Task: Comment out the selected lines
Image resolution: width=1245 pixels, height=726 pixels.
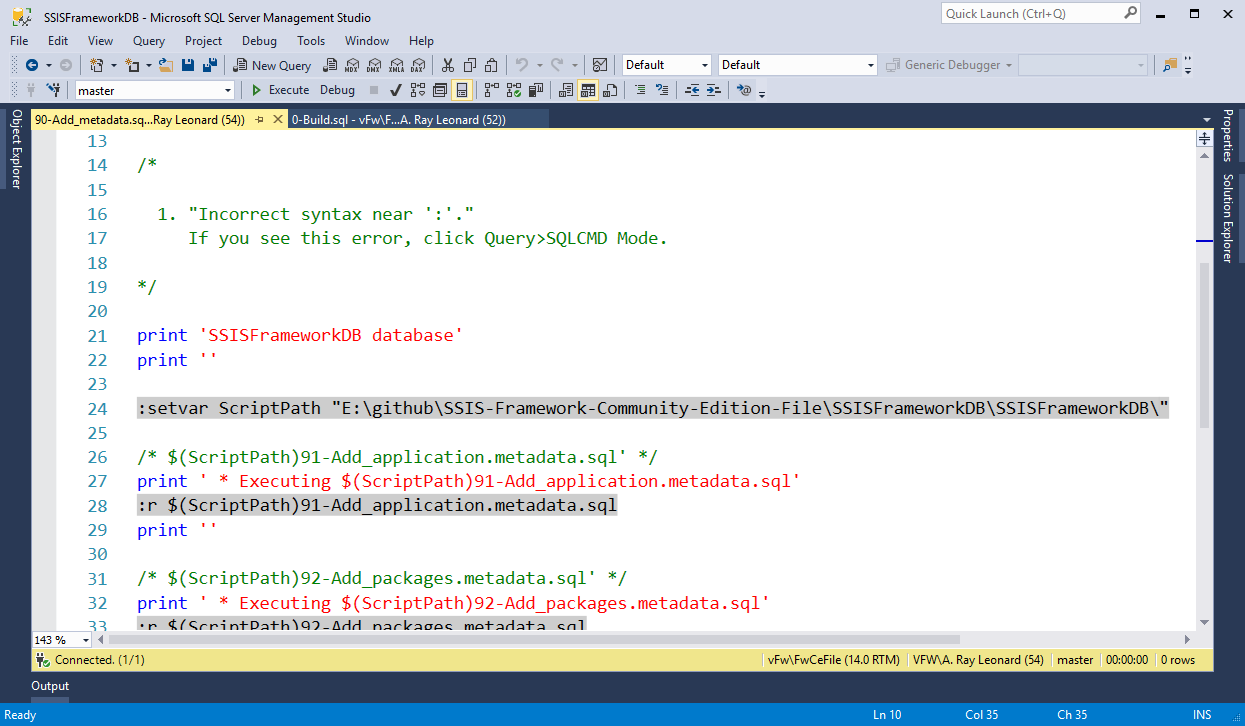Action: click(x=640, y=90)
